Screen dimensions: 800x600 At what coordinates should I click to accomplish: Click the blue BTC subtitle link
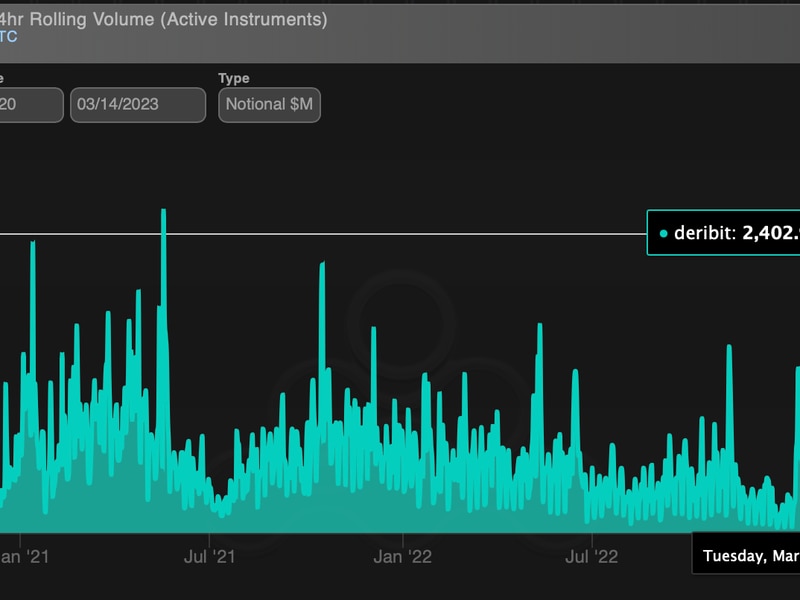[8, 37]
